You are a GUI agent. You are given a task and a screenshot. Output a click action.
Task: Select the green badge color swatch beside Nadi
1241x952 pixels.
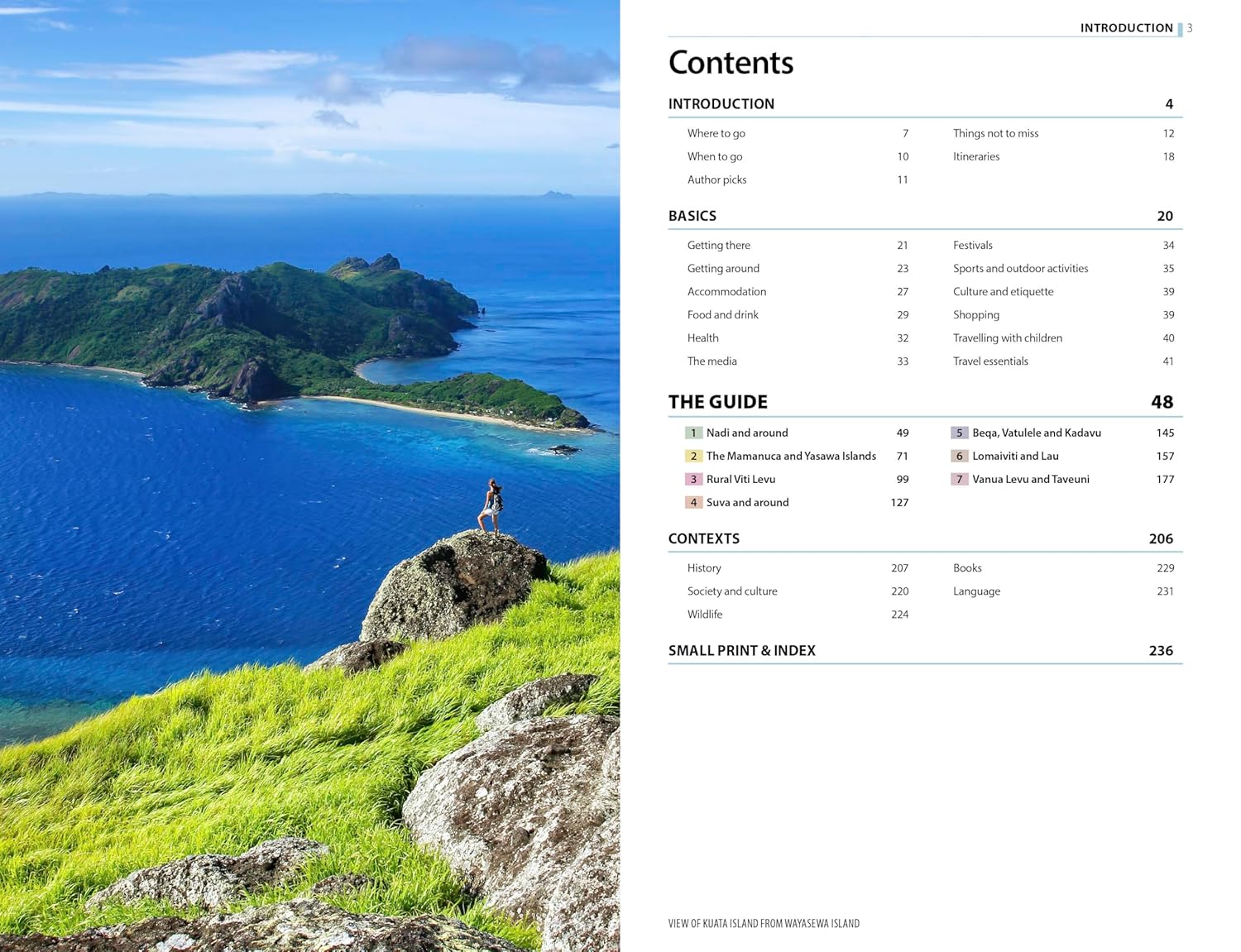click(x=693, y=433)
